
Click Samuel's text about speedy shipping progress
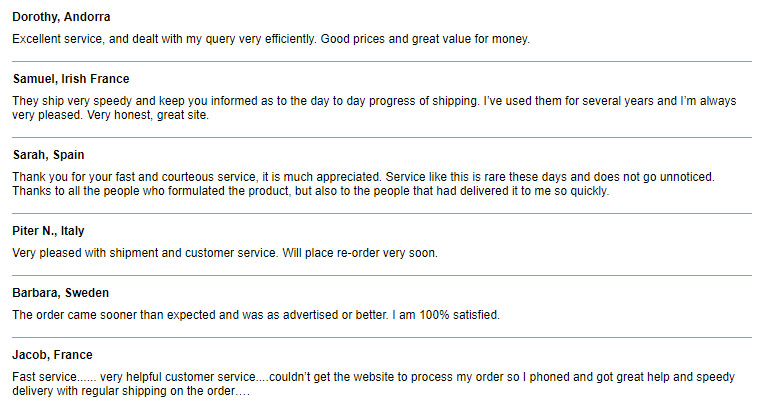click(300, 101)
